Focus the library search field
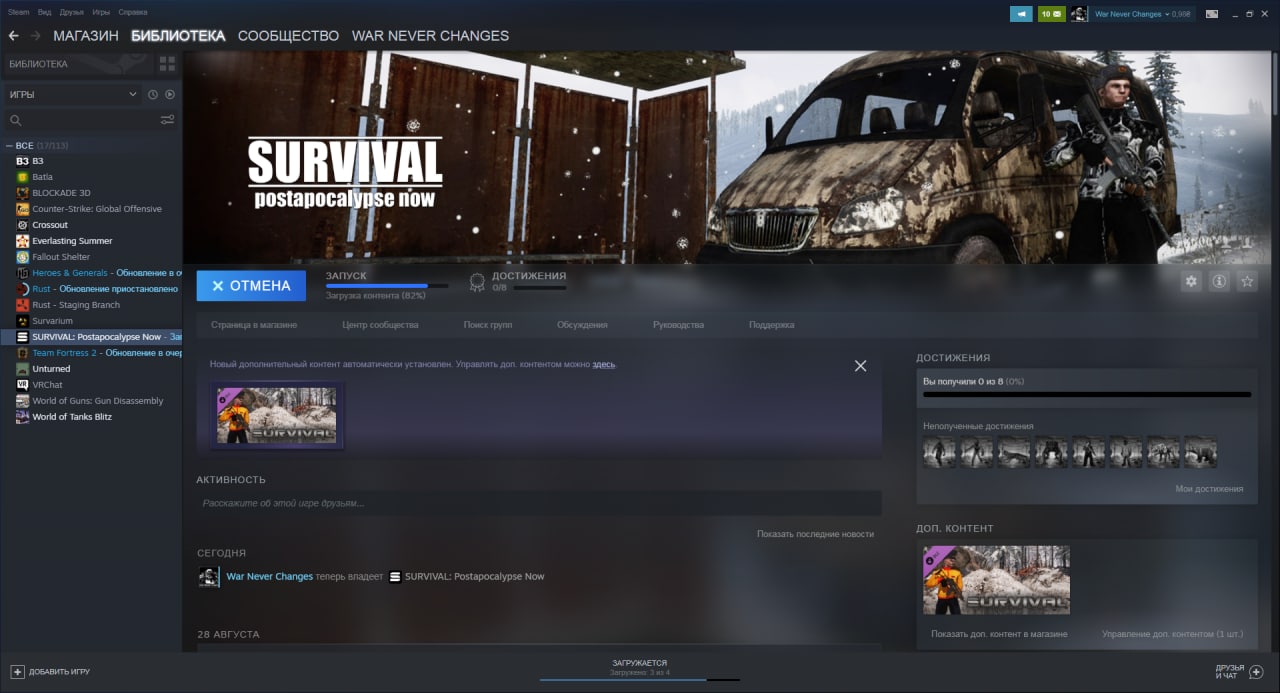This screenshot has height=693, width=1280. (x=82, y=120)
